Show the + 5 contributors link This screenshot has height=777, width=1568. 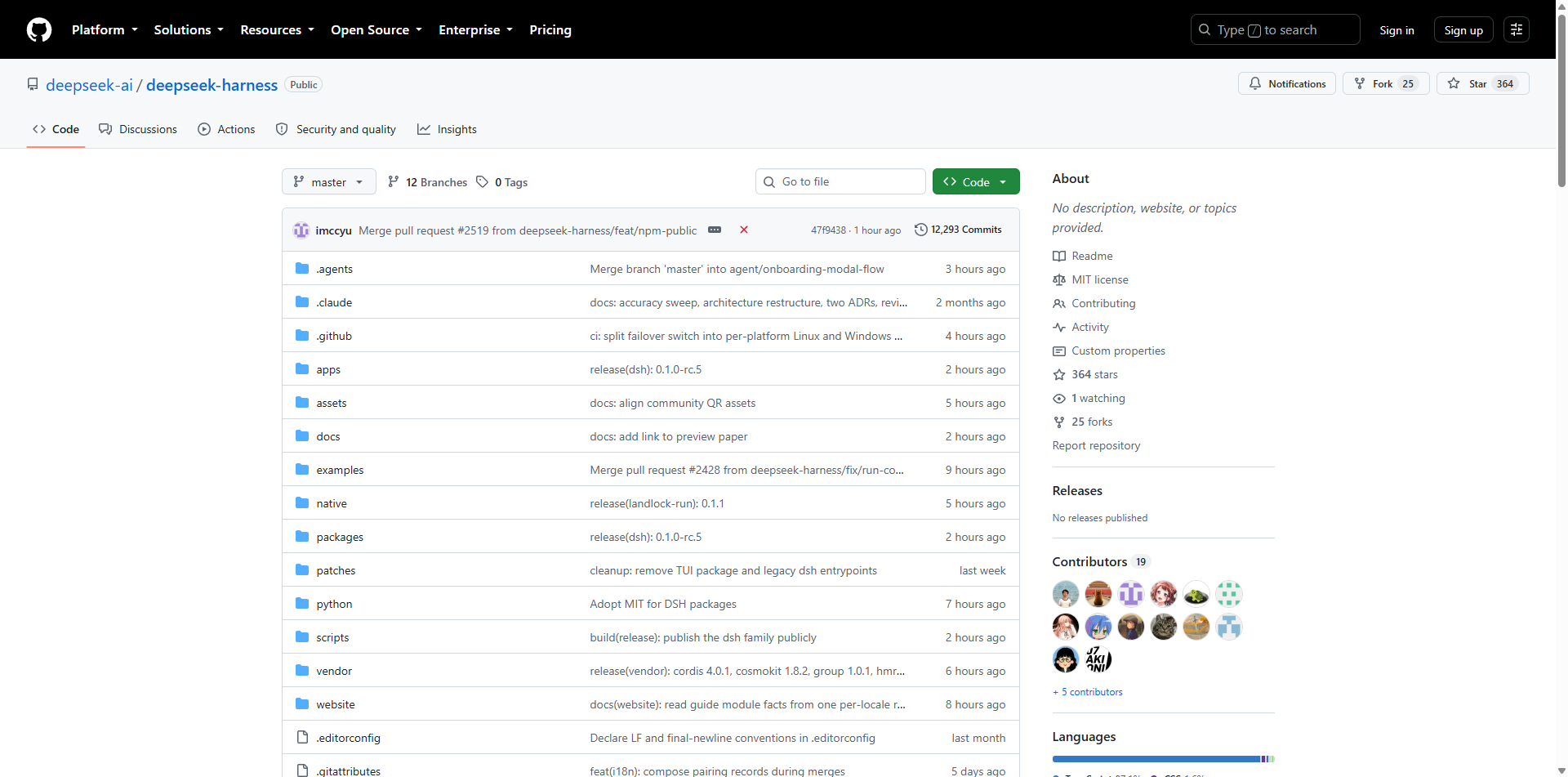click(x=1088, y=692)
